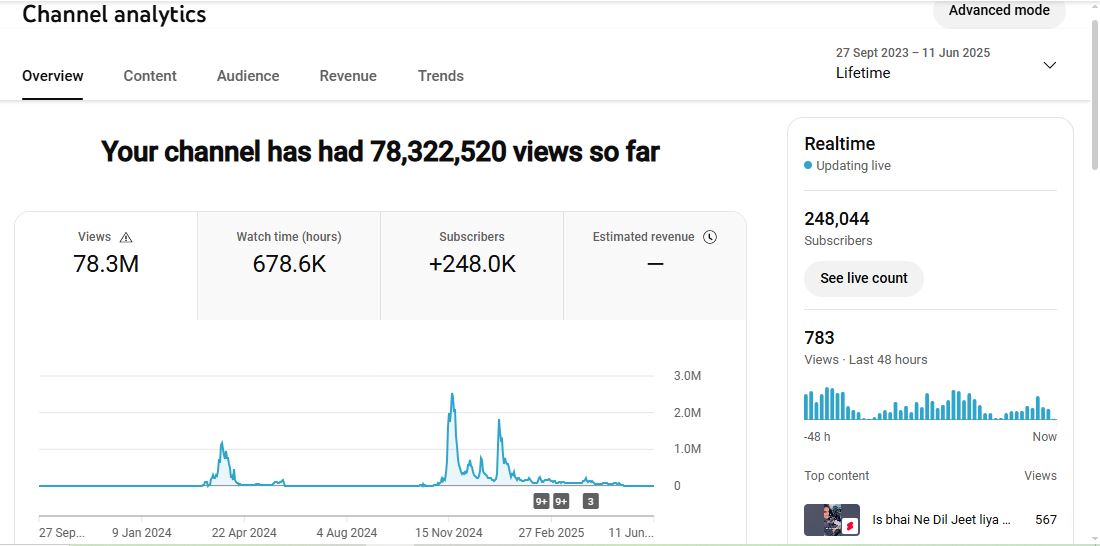Open the Audience tab
1100x546 pixels.
pos(248,76)
